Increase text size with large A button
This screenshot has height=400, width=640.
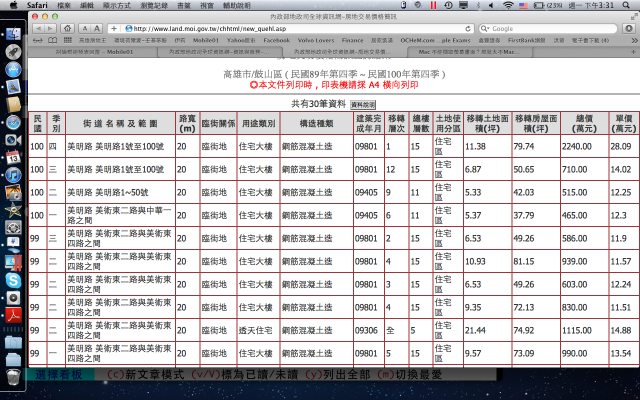click(96, 29)
